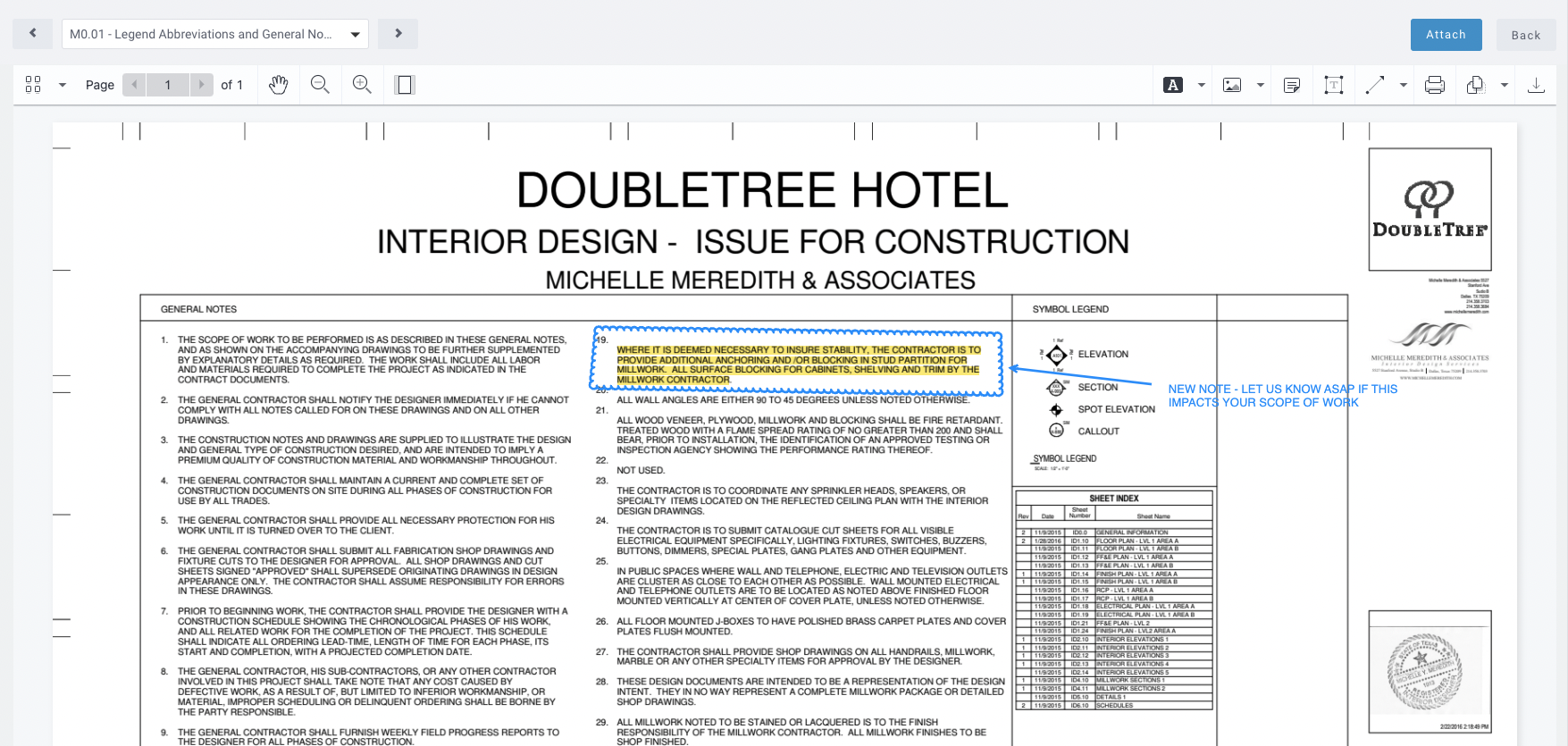This screenshot has width=1568, height=746.
Task: Click the zoom out magnifier
Action: click(x=320, y=85)
